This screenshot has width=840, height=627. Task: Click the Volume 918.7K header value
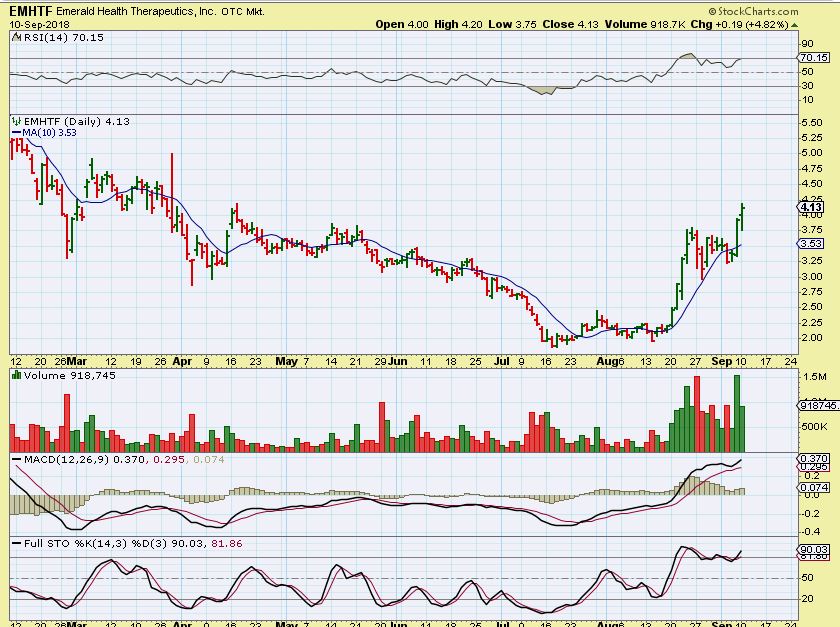point(645,24)
